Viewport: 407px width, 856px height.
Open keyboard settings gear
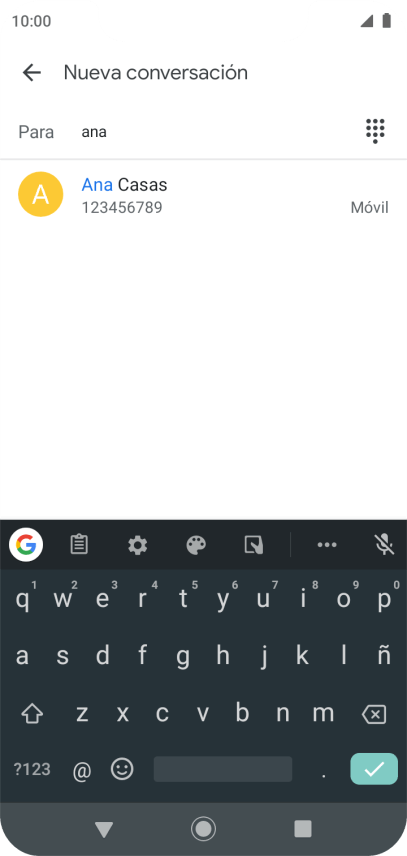pos(137,545)
